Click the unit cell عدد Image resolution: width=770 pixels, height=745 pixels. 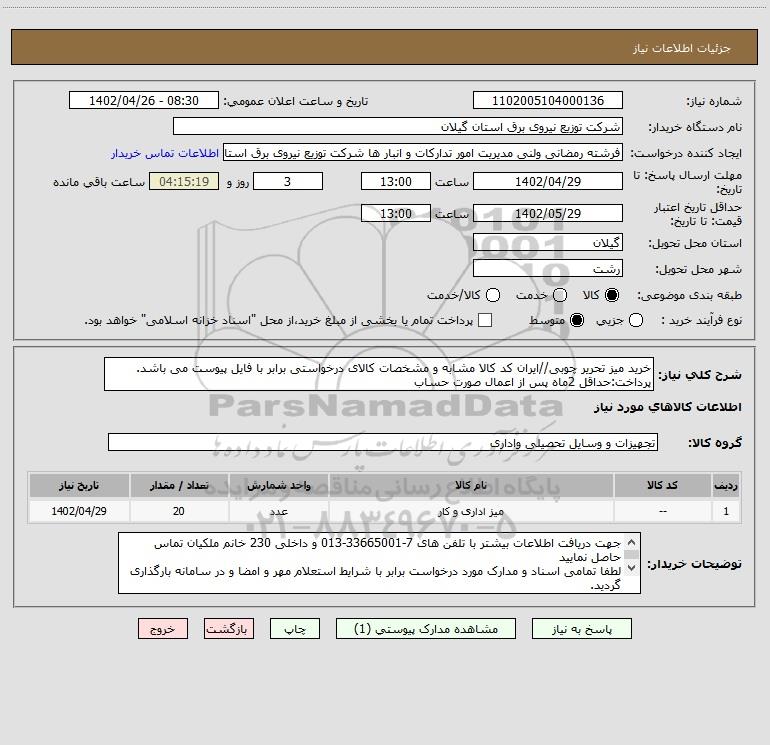(x=278, y=511)
